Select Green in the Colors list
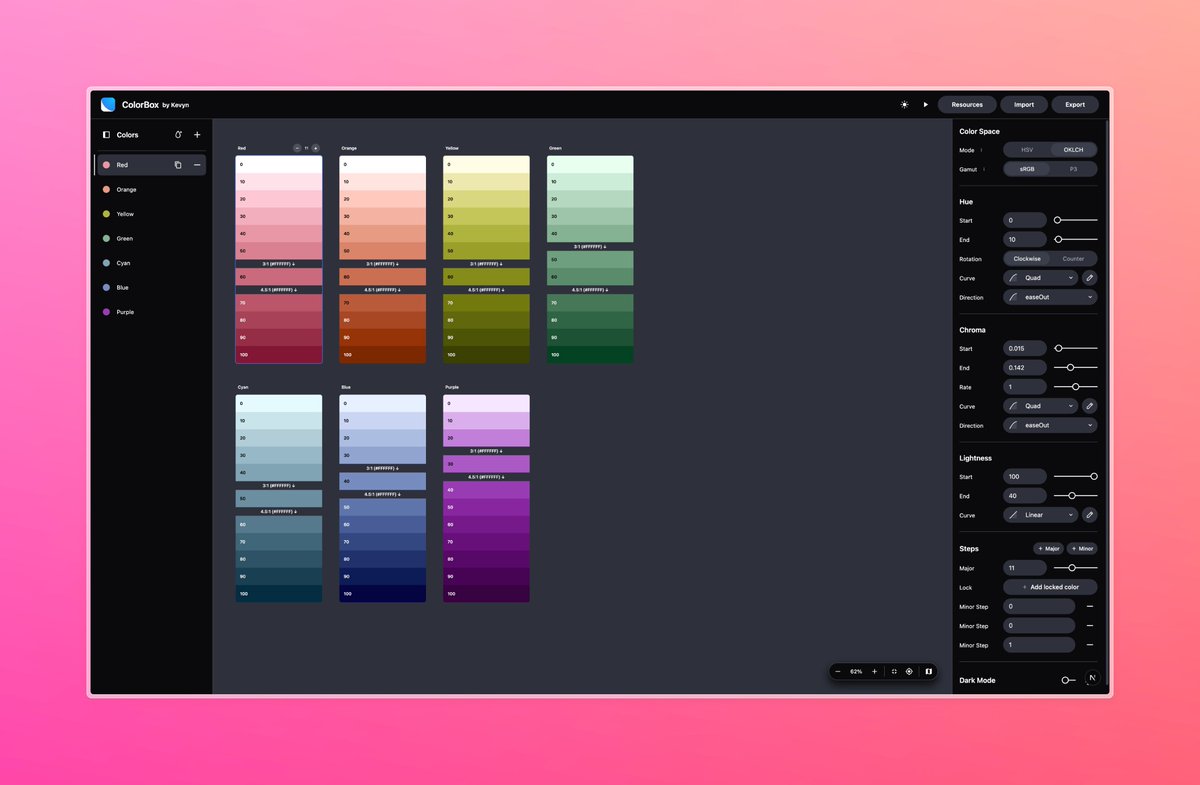The image size is (1200, 785). pyautogui.click(x=150, y=238)
